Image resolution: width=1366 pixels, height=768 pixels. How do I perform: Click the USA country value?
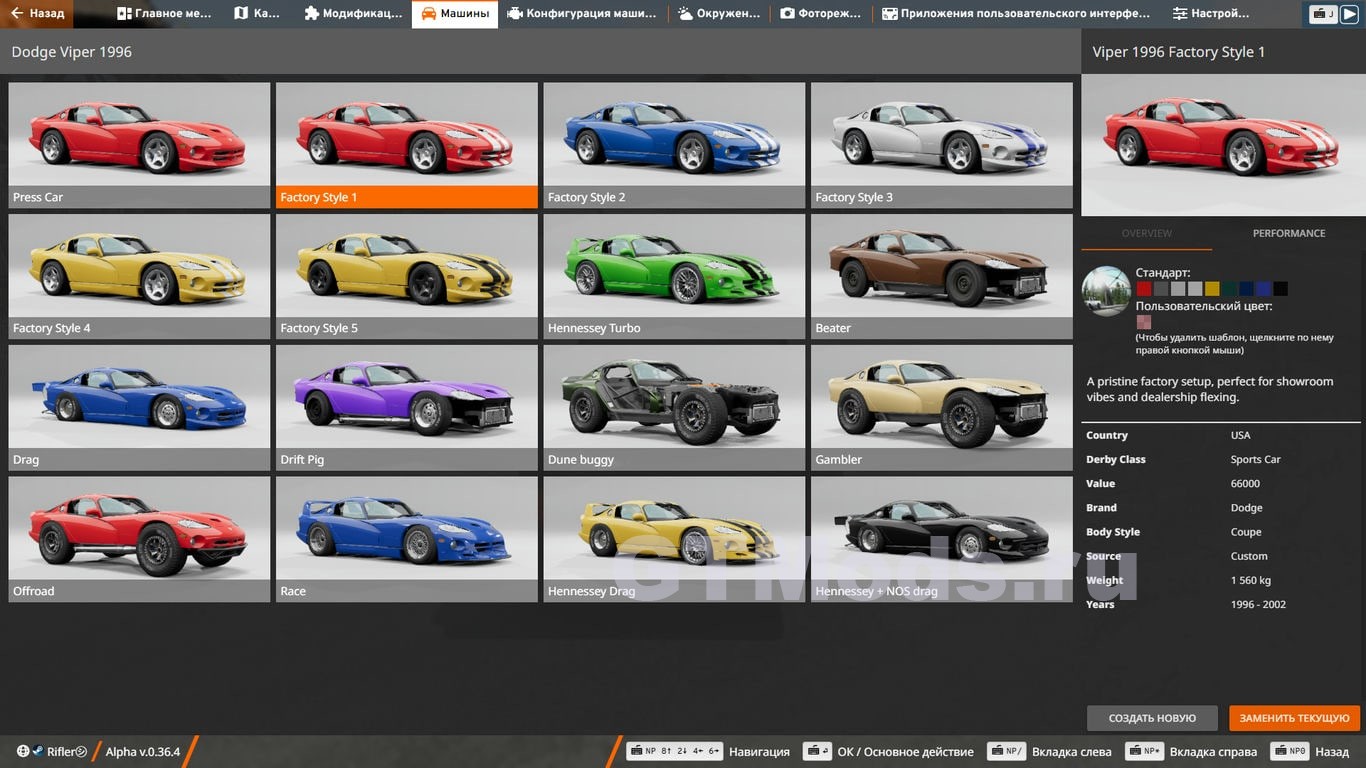click(x=1240, y=435)
